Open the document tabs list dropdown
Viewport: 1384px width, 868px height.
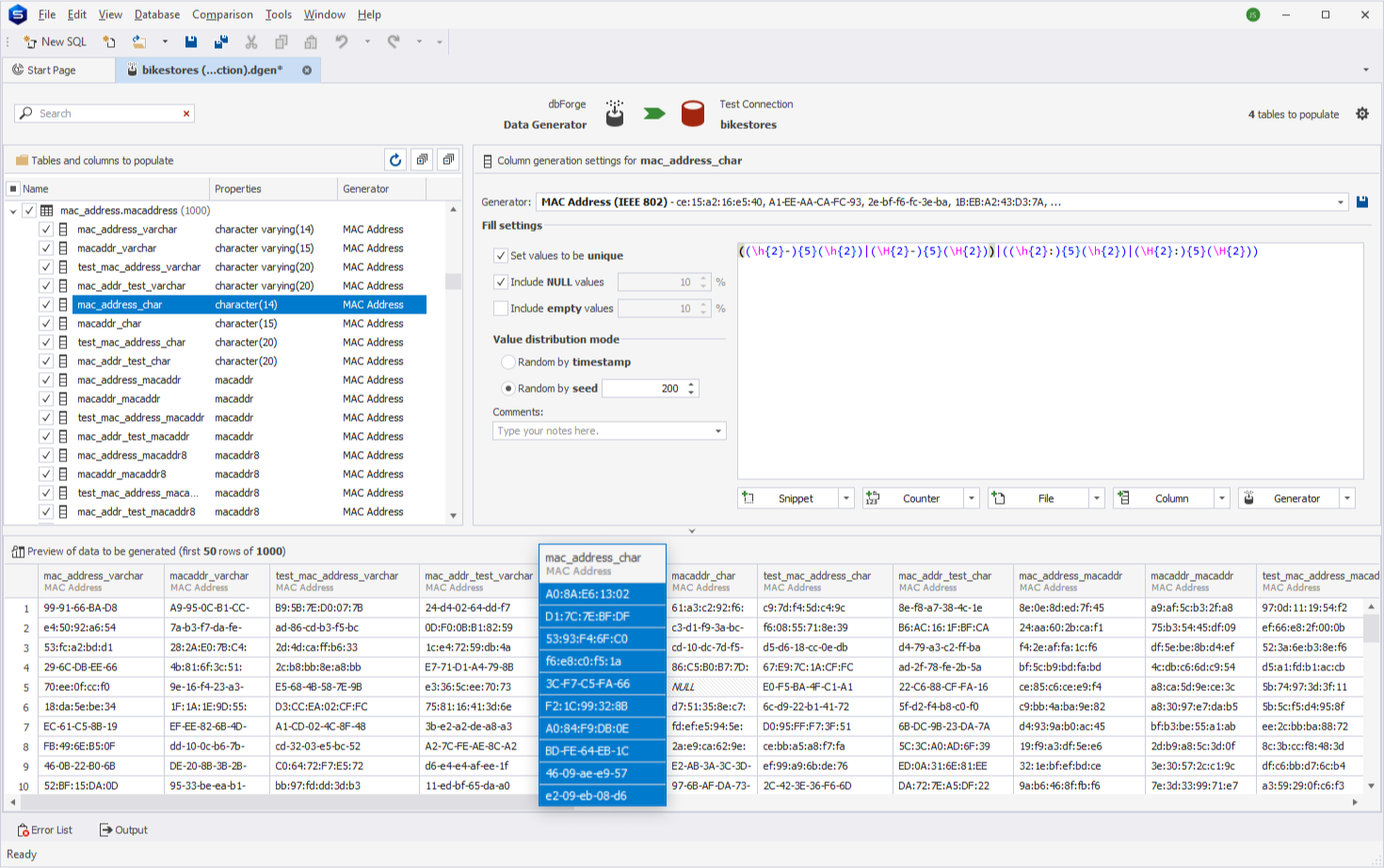[1366, 70]
